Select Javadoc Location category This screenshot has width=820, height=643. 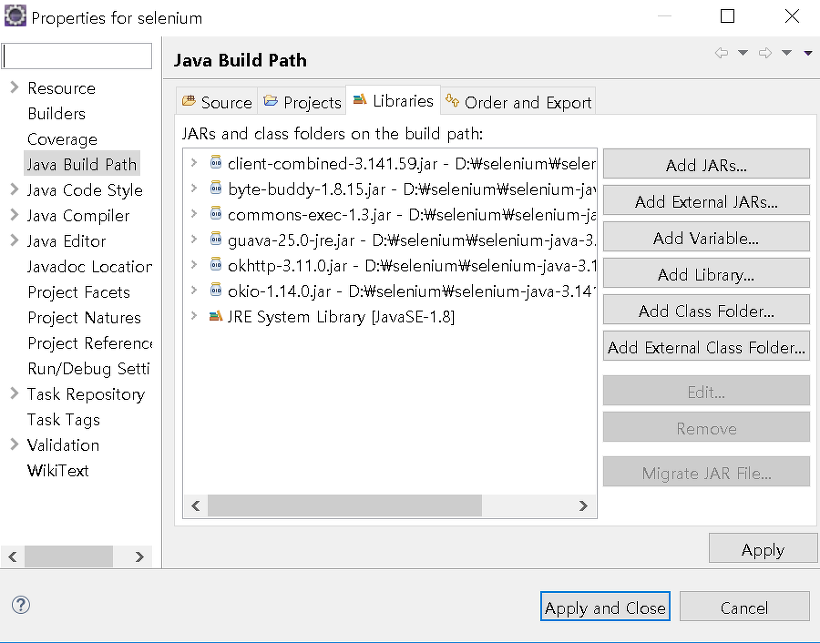point(89,267)
